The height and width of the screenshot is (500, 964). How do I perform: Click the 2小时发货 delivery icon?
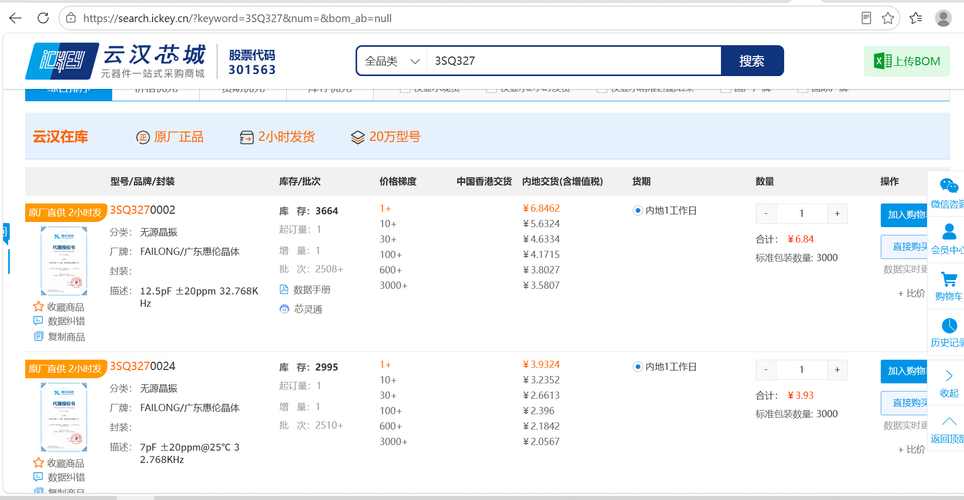[246, 137]
